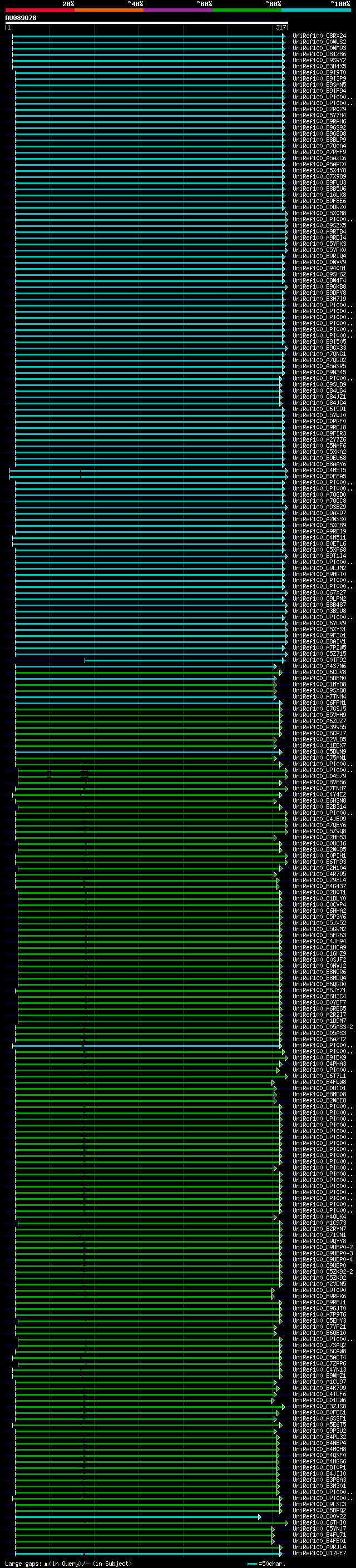Screen dimensions: 356x1568
Task: Select hit UniRef100_C5X4Y8
Action: [319, 170]
